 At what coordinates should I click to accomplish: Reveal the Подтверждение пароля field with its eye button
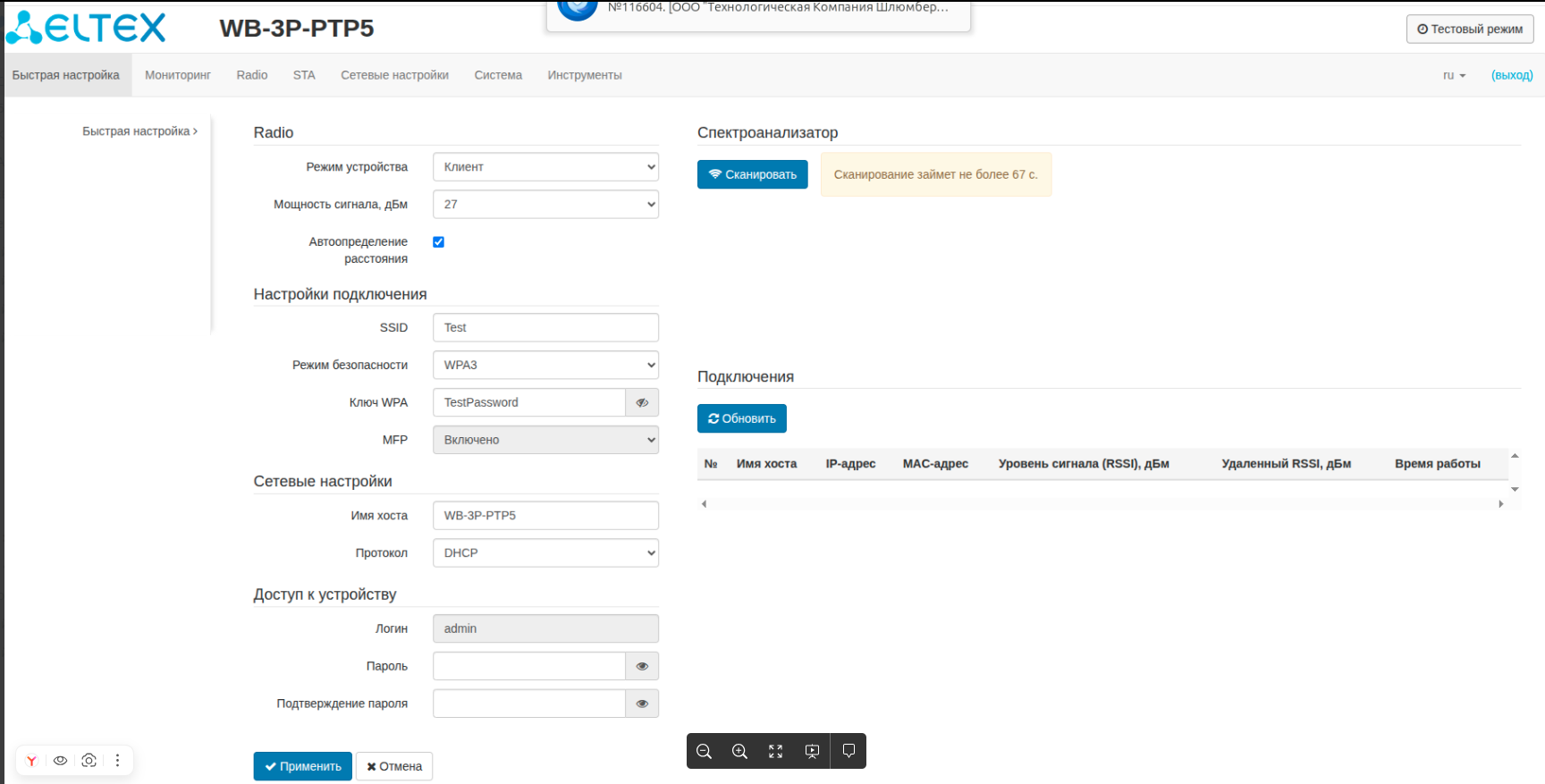pos(642,704)
